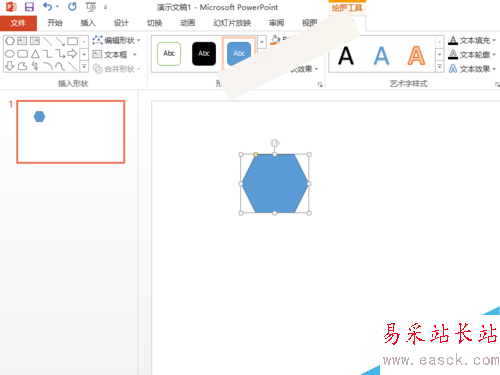Start slideshow from beginning via toolbar icon
The height and width of the screenshot is (375, 500).
click(91, 7)
